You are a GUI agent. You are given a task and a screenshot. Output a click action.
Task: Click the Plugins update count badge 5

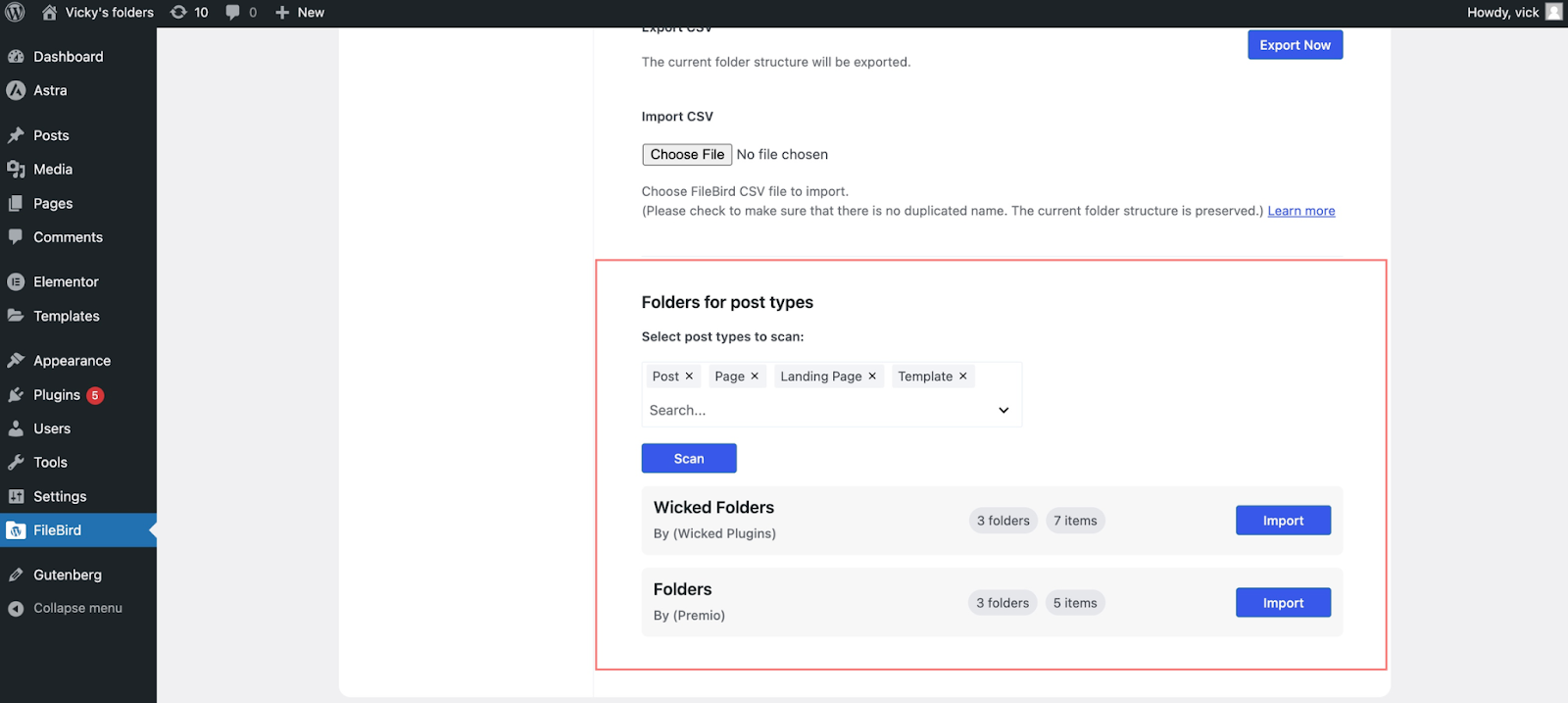tap(95, 396)
